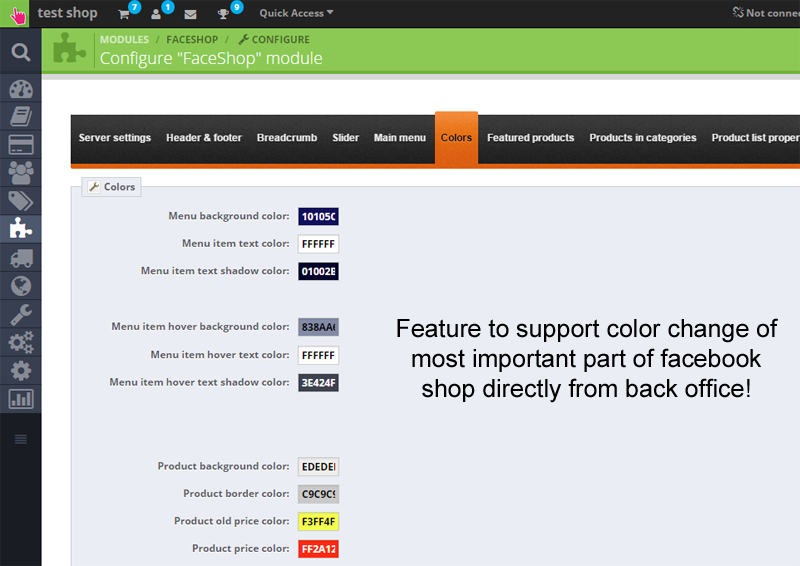Open the envelope messages icon

tap(190, 14)
